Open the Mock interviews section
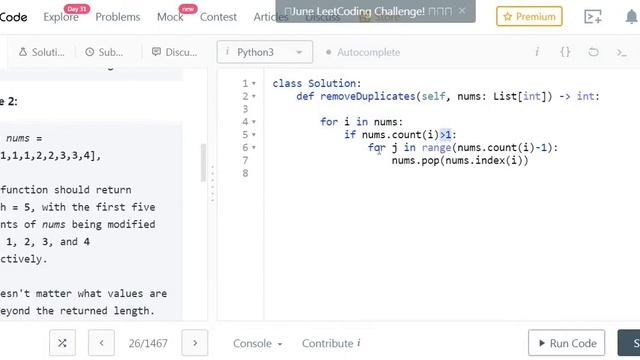 click(x=170, y=17)
